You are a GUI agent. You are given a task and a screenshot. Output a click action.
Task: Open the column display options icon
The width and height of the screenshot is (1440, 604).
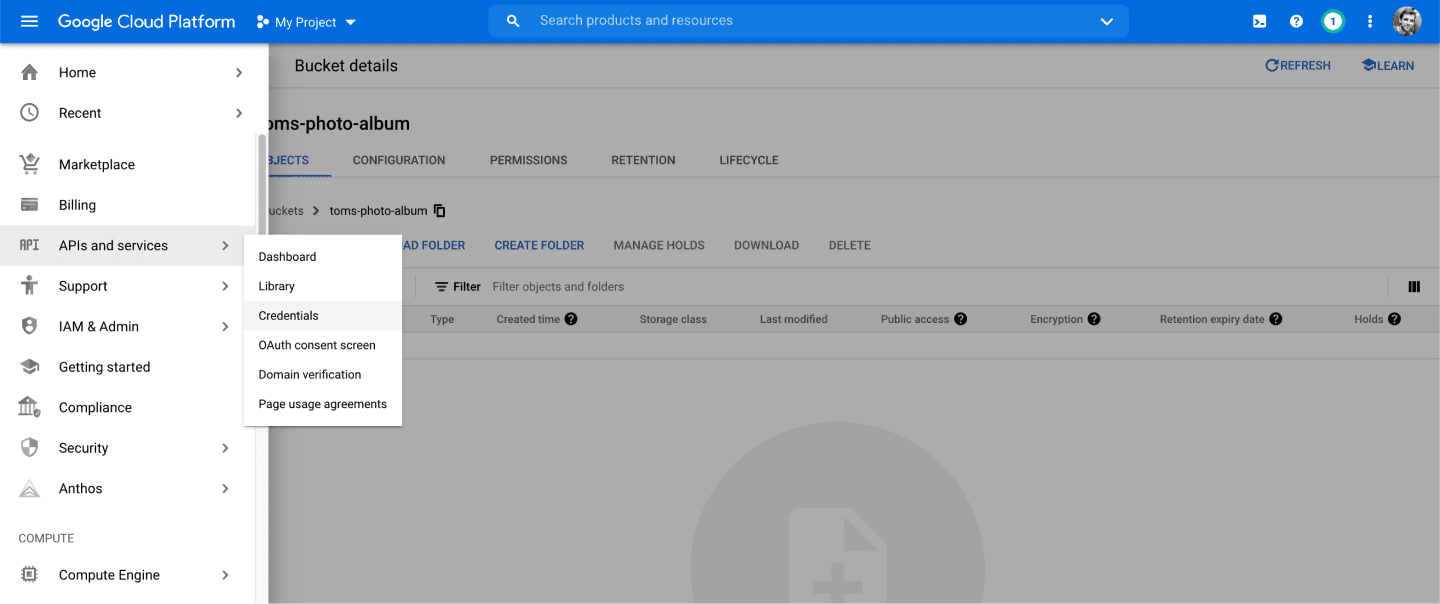[x=1413, y=286]
